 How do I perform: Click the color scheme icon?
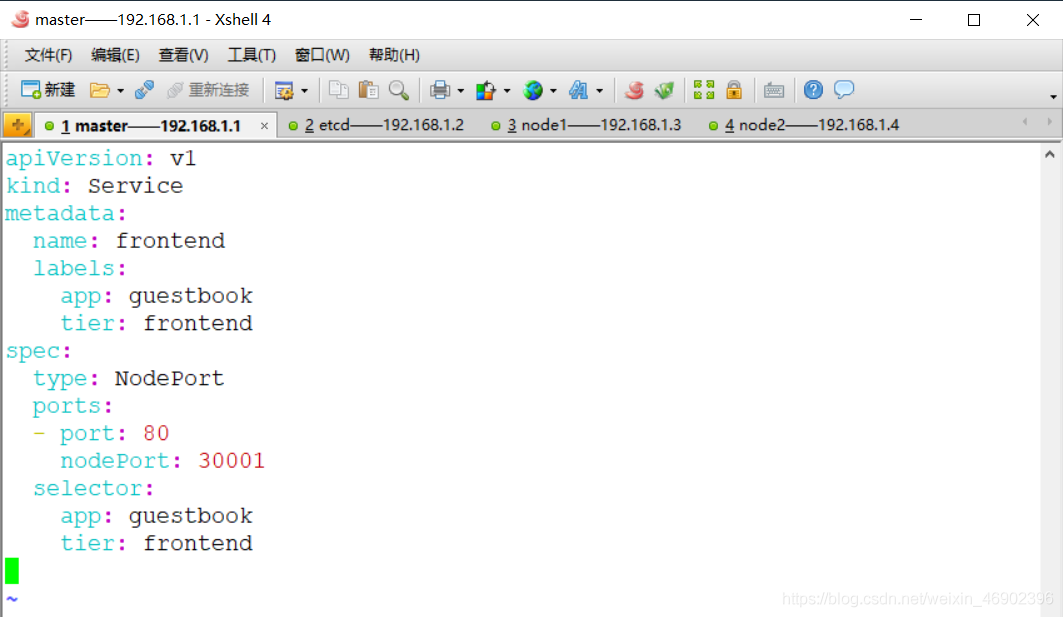coord(485,89)
